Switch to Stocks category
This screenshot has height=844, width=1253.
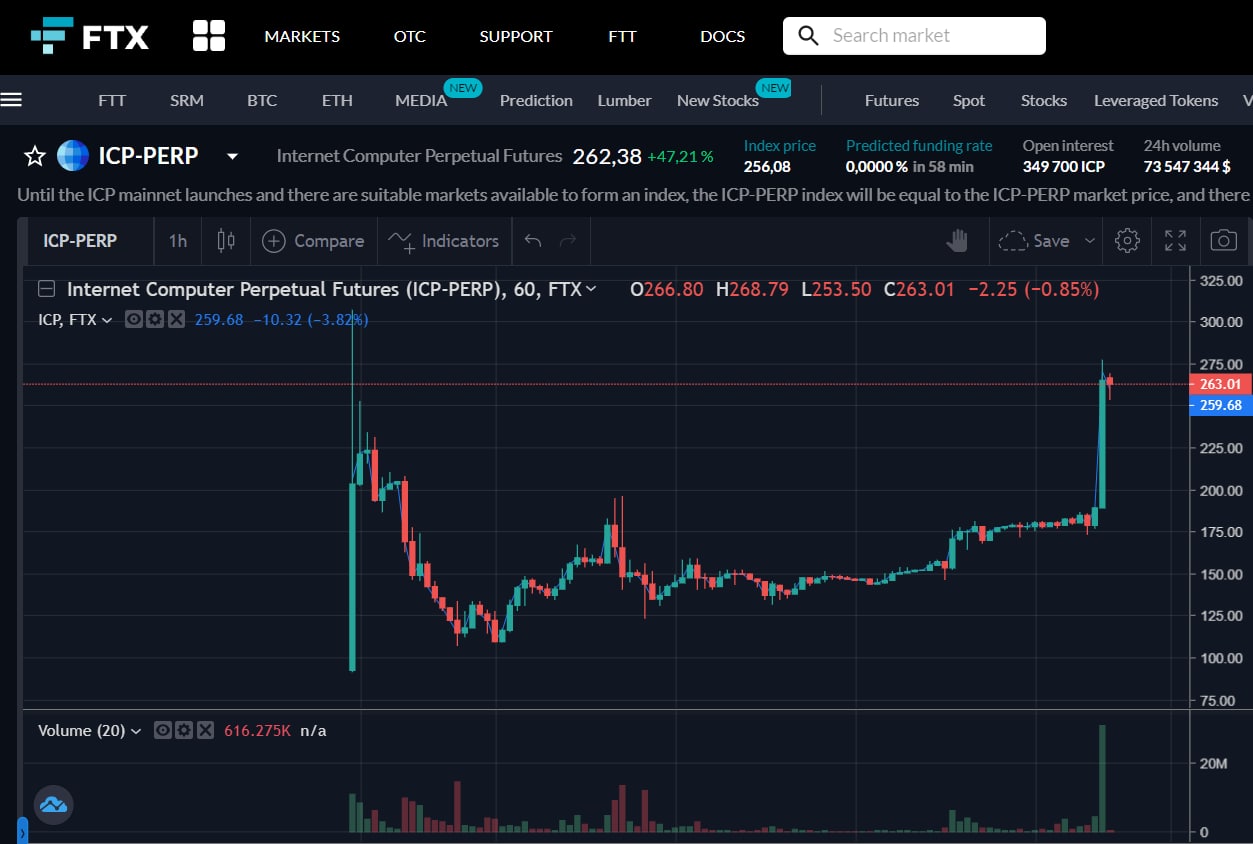point(1044,100)
